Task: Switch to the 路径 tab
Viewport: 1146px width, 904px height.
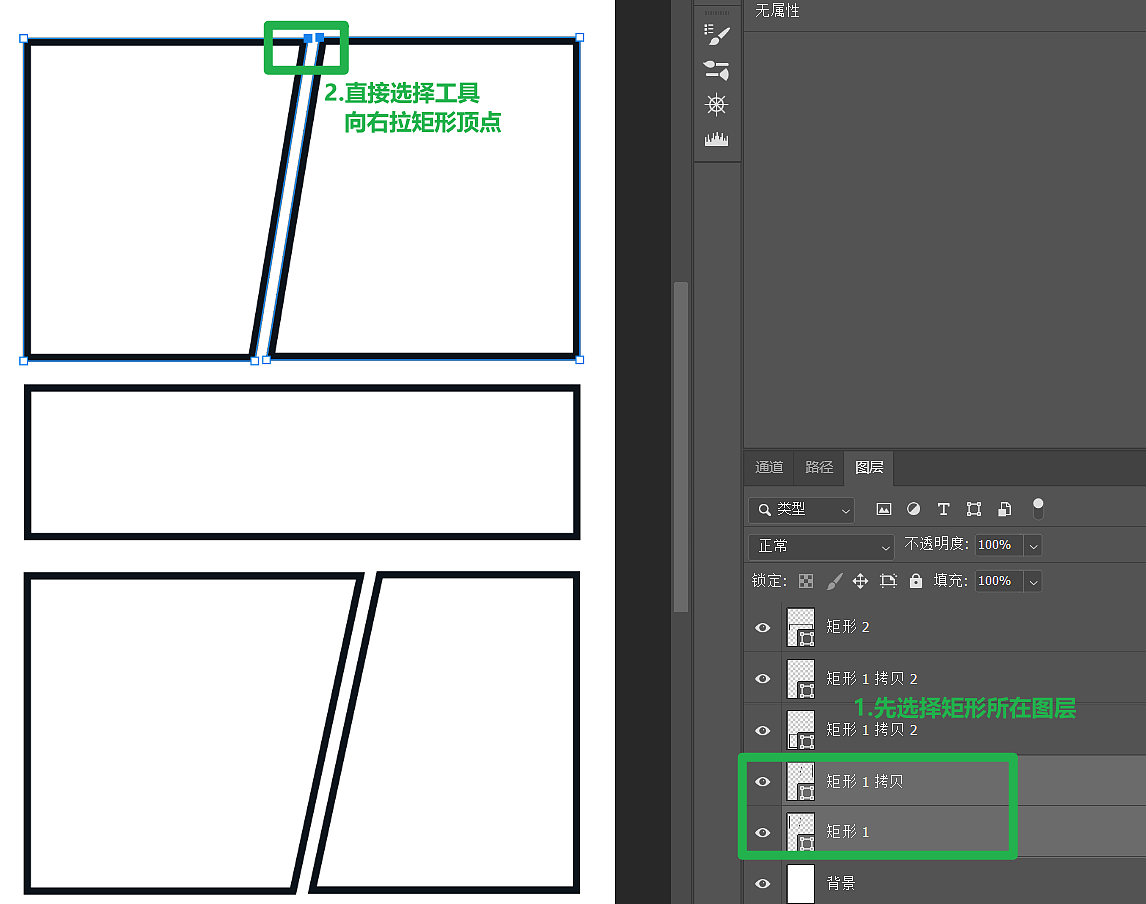Action: coord(819,468)
